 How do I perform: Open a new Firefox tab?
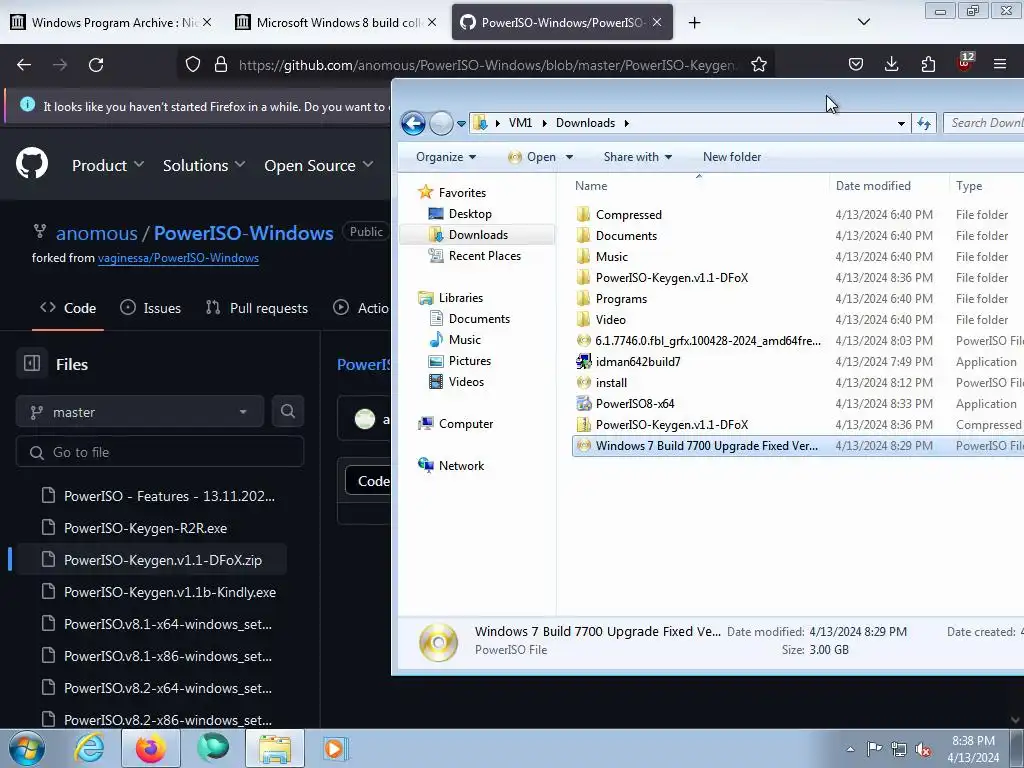(x=694, y=23)
